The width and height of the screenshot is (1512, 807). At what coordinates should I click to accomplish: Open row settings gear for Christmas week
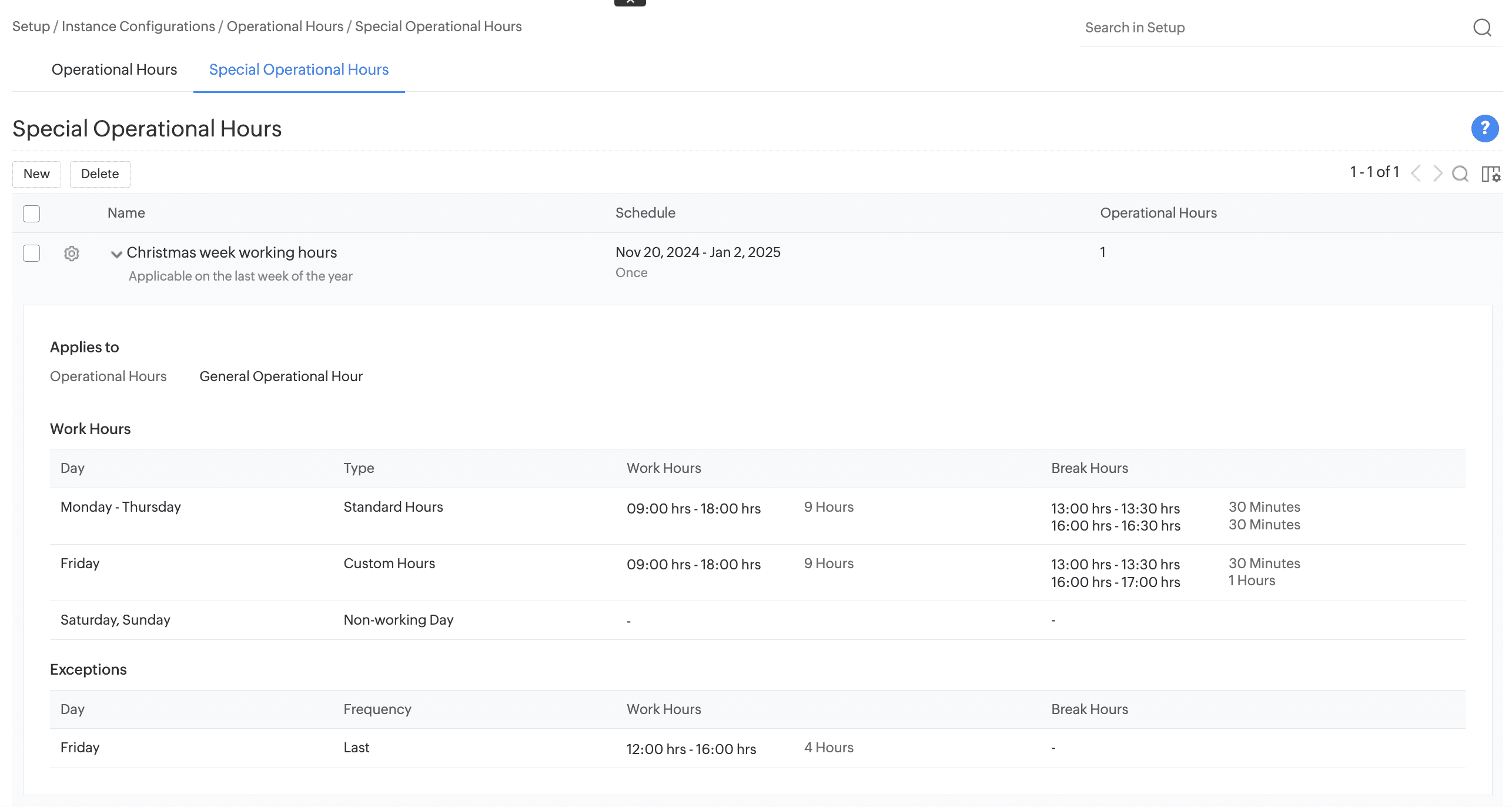pos(72,254)
